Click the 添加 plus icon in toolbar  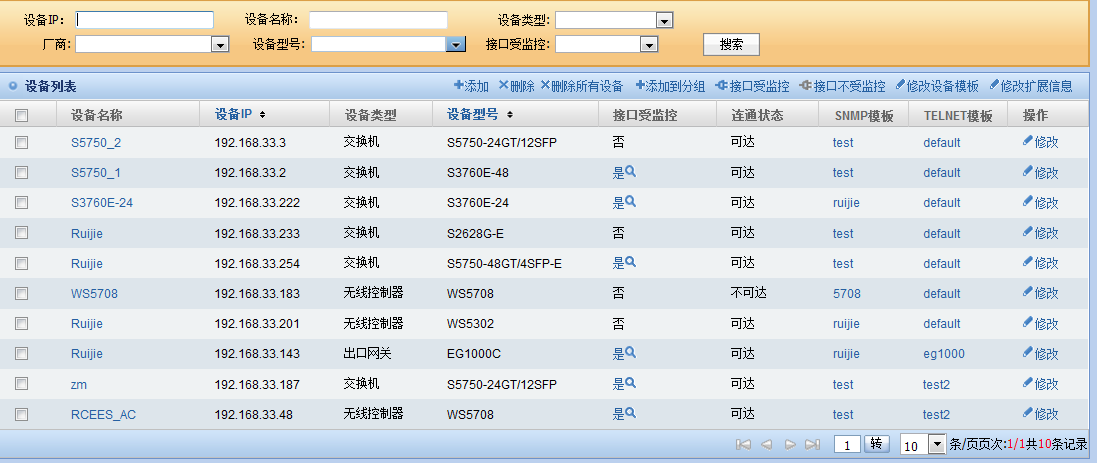(x=459, y=85)
